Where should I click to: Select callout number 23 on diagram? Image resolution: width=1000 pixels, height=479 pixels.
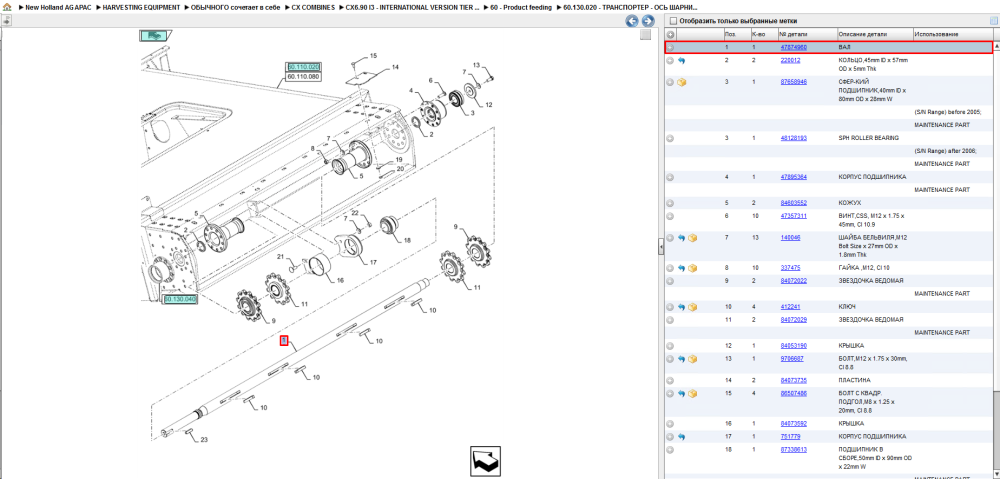[204, 439]
